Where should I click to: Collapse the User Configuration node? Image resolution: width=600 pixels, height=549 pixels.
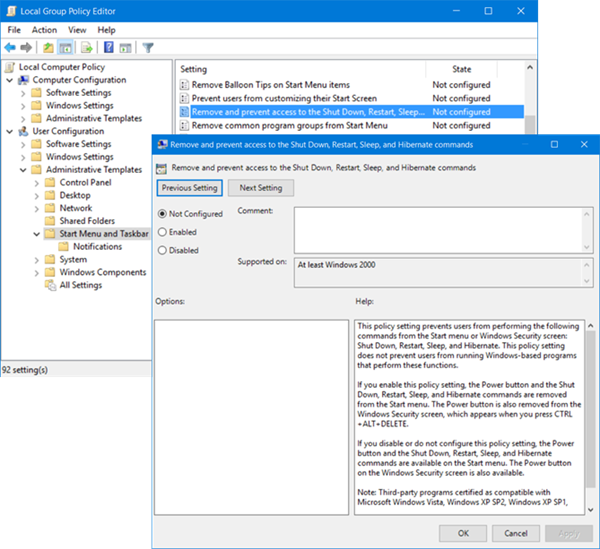(10, 132)
